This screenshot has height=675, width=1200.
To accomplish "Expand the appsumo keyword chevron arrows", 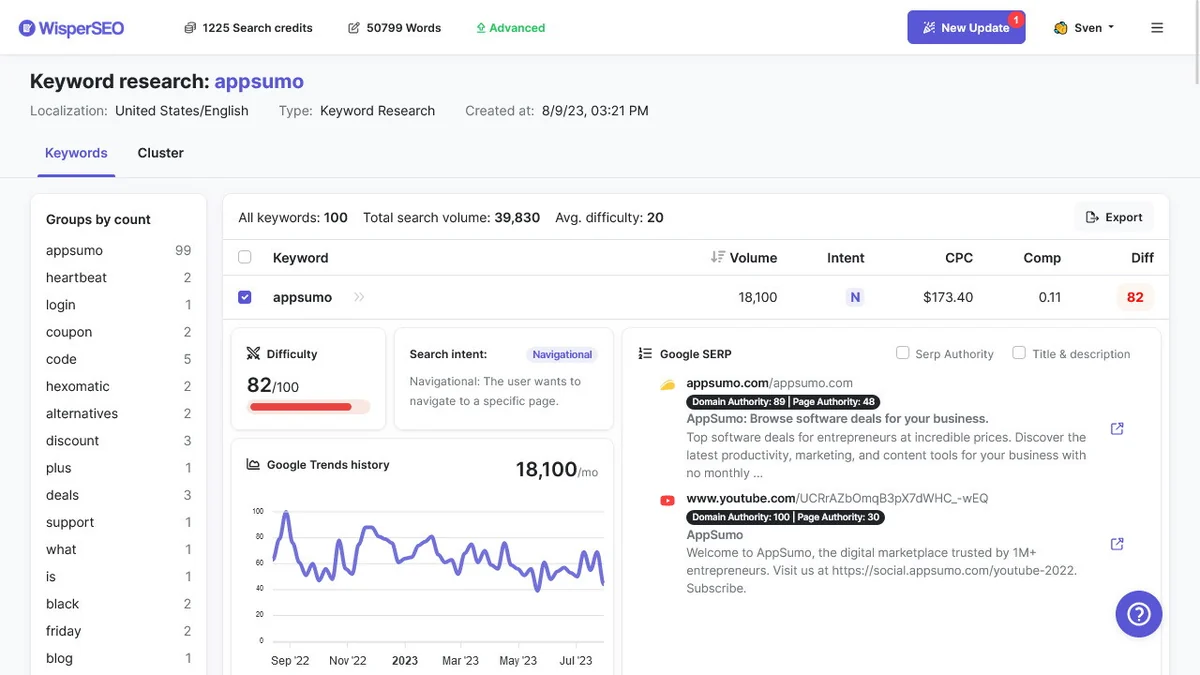I will coord(359,297).
